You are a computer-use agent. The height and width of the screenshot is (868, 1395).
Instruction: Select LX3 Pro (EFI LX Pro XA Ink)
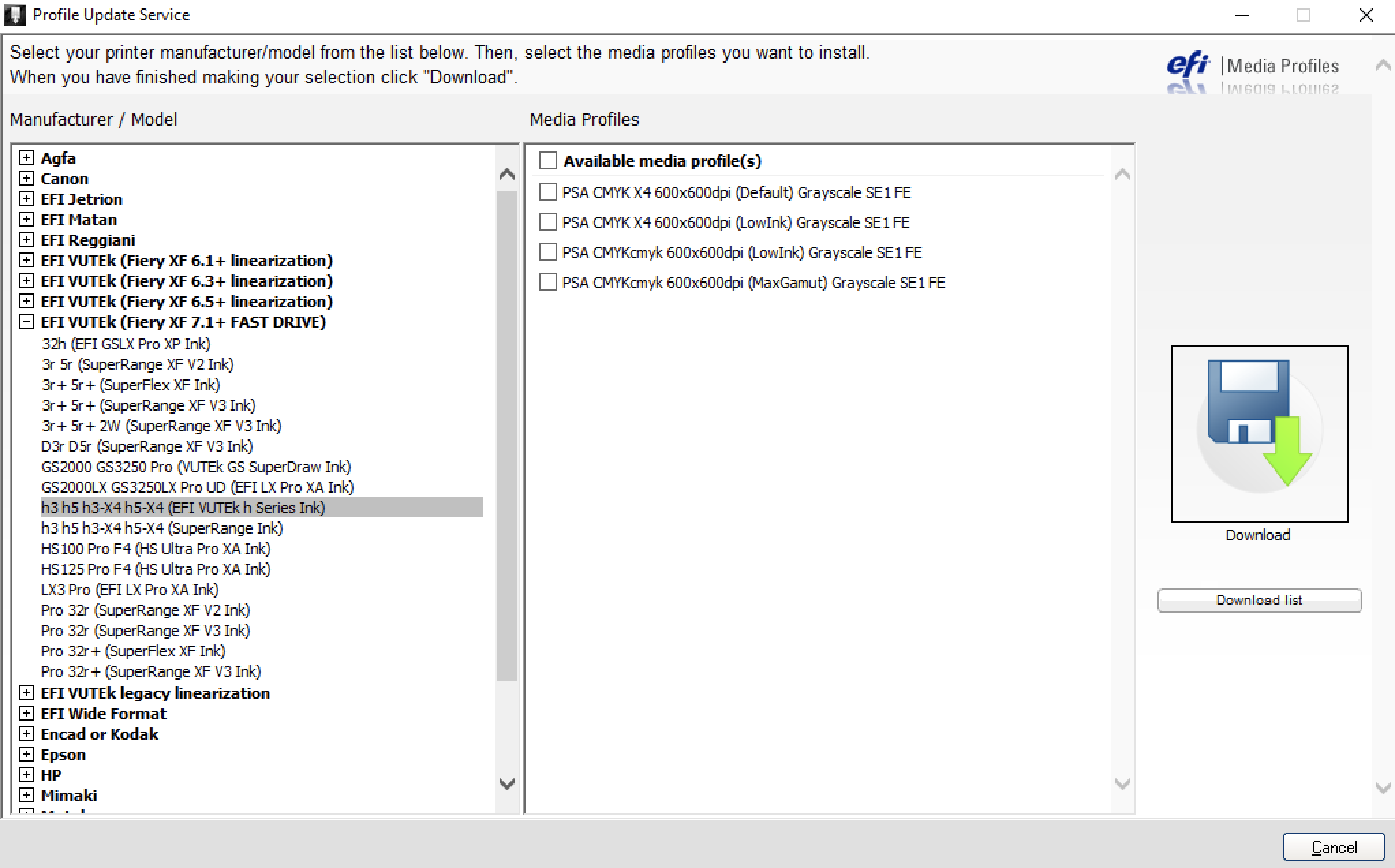pyautogui.click(x=130, y=590)
